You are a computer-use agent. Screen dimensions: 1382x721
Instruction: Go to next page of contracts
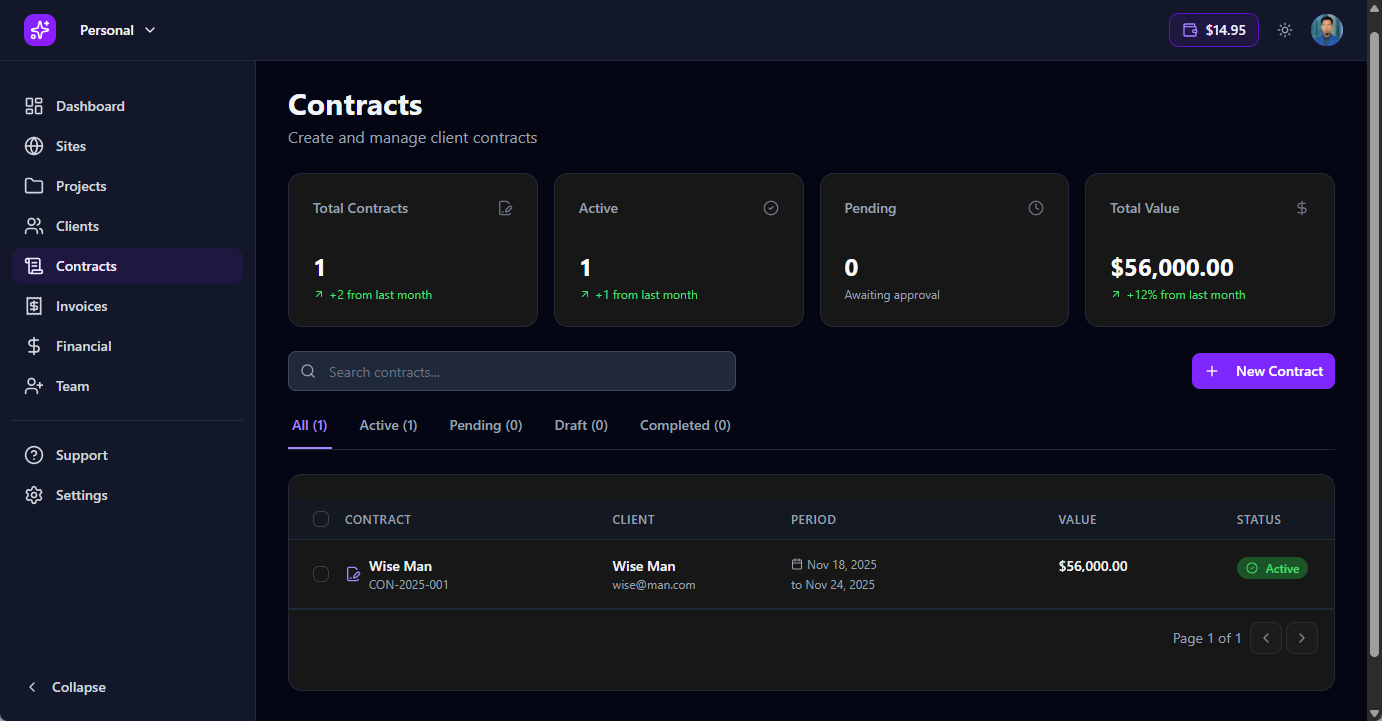click(1301, 638)
